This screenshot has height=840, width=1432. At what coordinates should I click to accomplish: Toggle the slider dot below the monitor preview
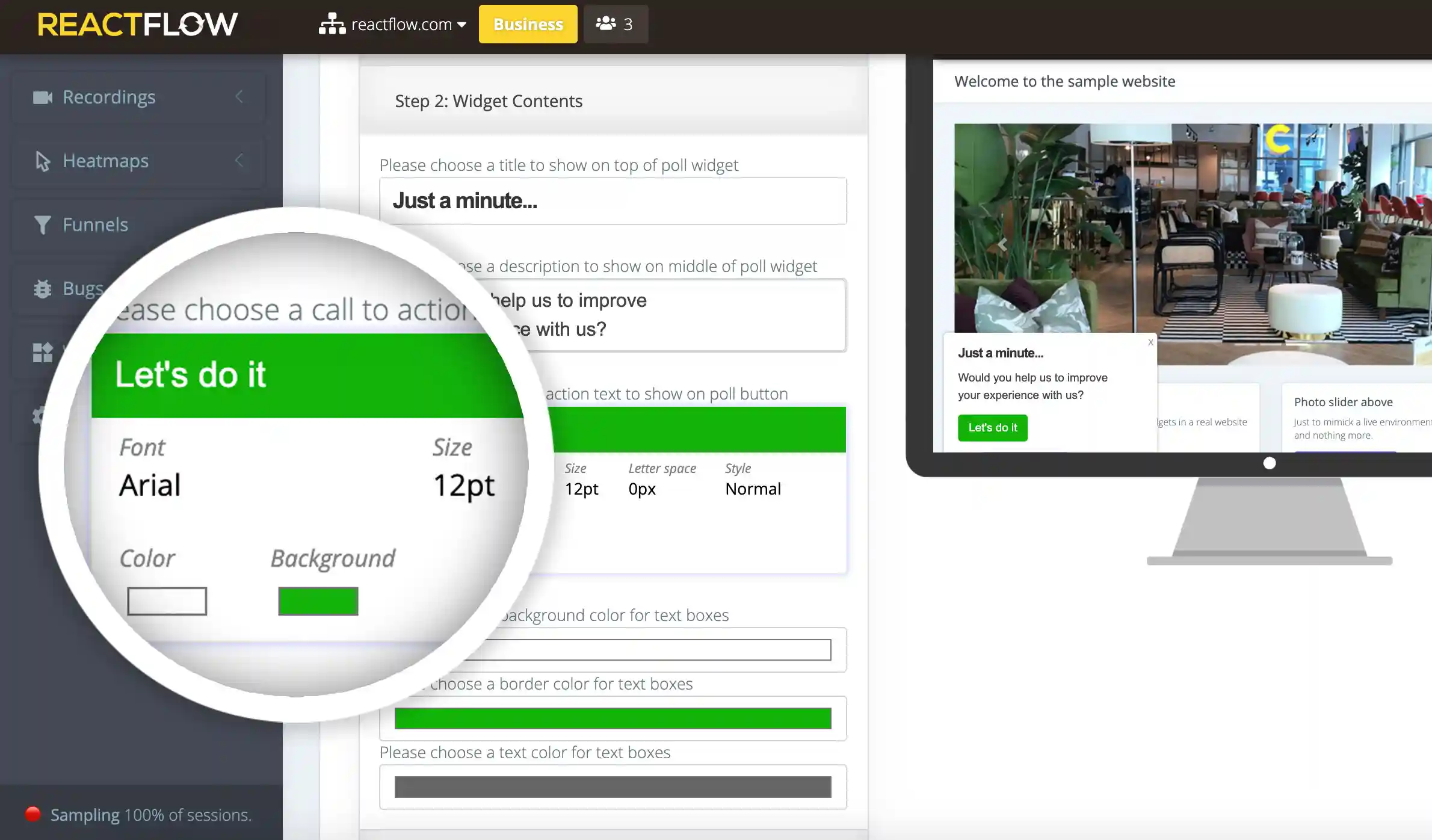pos(1270,462)
